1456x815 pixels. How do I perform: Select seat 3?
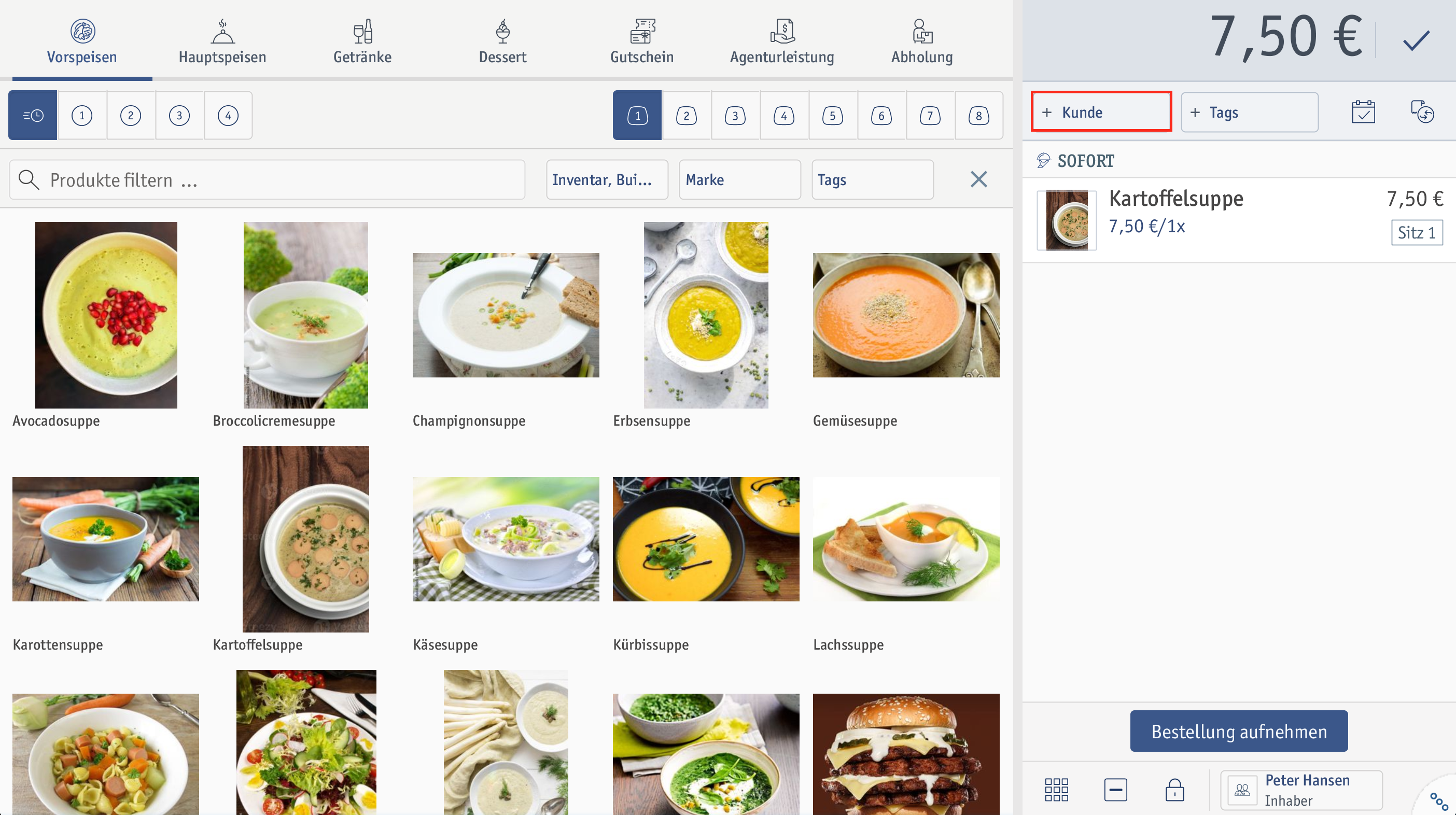735,115
